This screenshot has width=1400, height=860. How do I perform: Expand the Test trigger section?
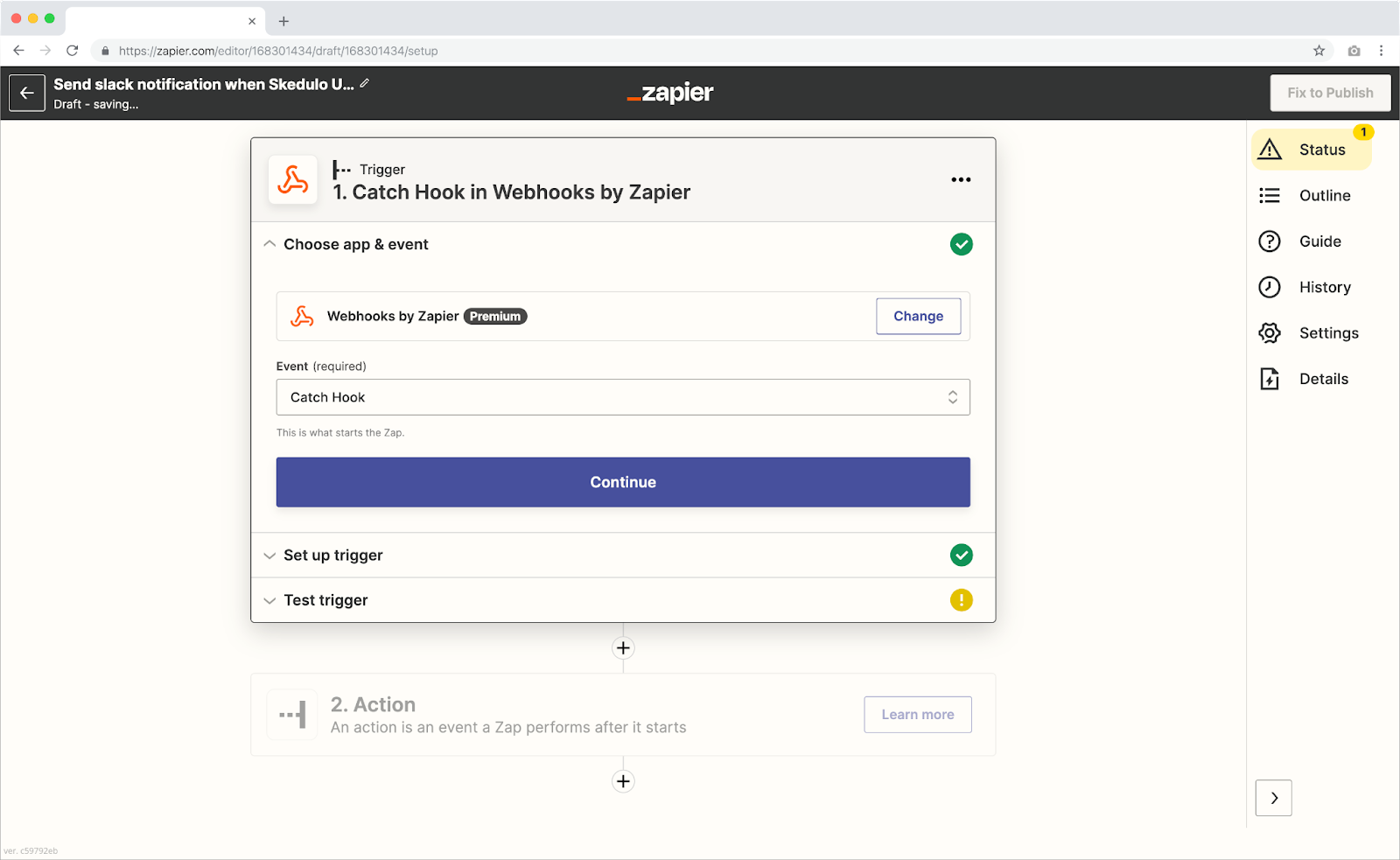click(269, 600)
